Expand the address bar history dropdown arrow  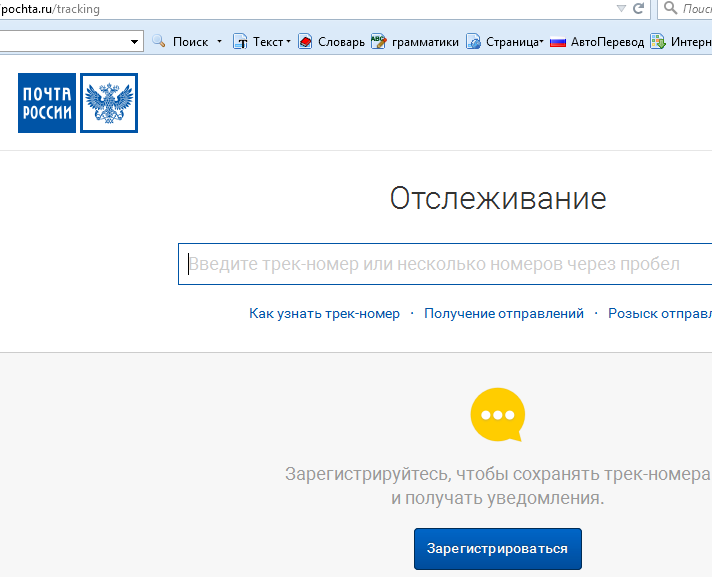621,9
